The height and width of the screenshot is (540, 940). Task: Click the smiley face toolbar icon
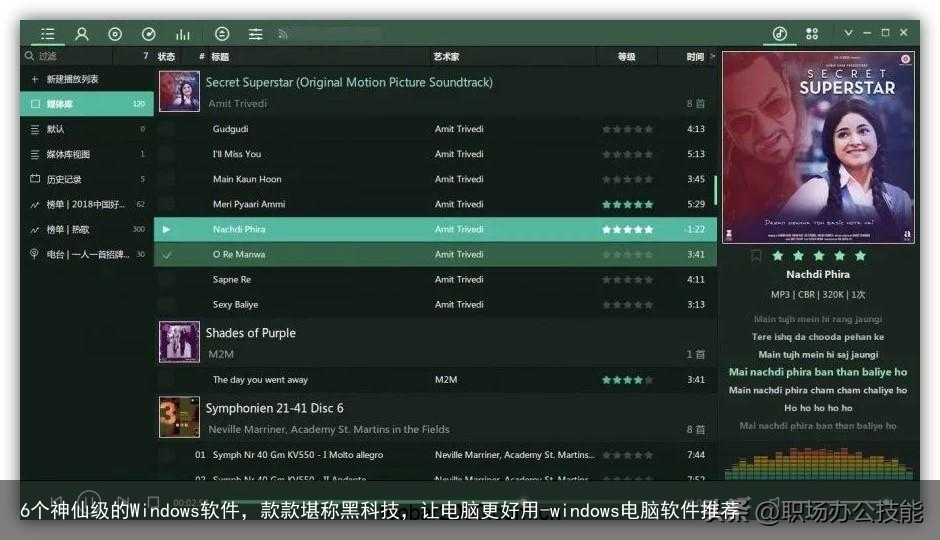click(222, 34)
